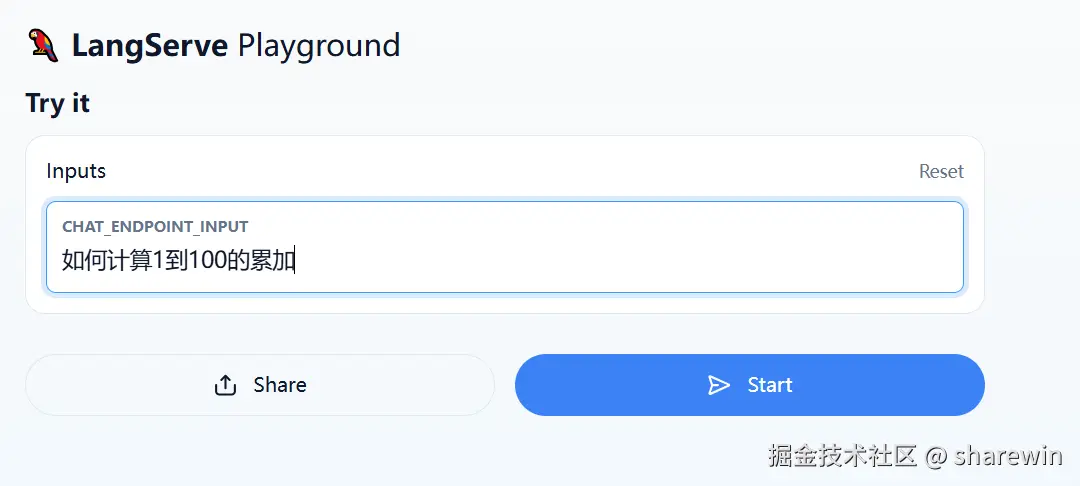Select the Inputs panel heading
This screenshot has width=1080, height=486.
tap(76, 171)
